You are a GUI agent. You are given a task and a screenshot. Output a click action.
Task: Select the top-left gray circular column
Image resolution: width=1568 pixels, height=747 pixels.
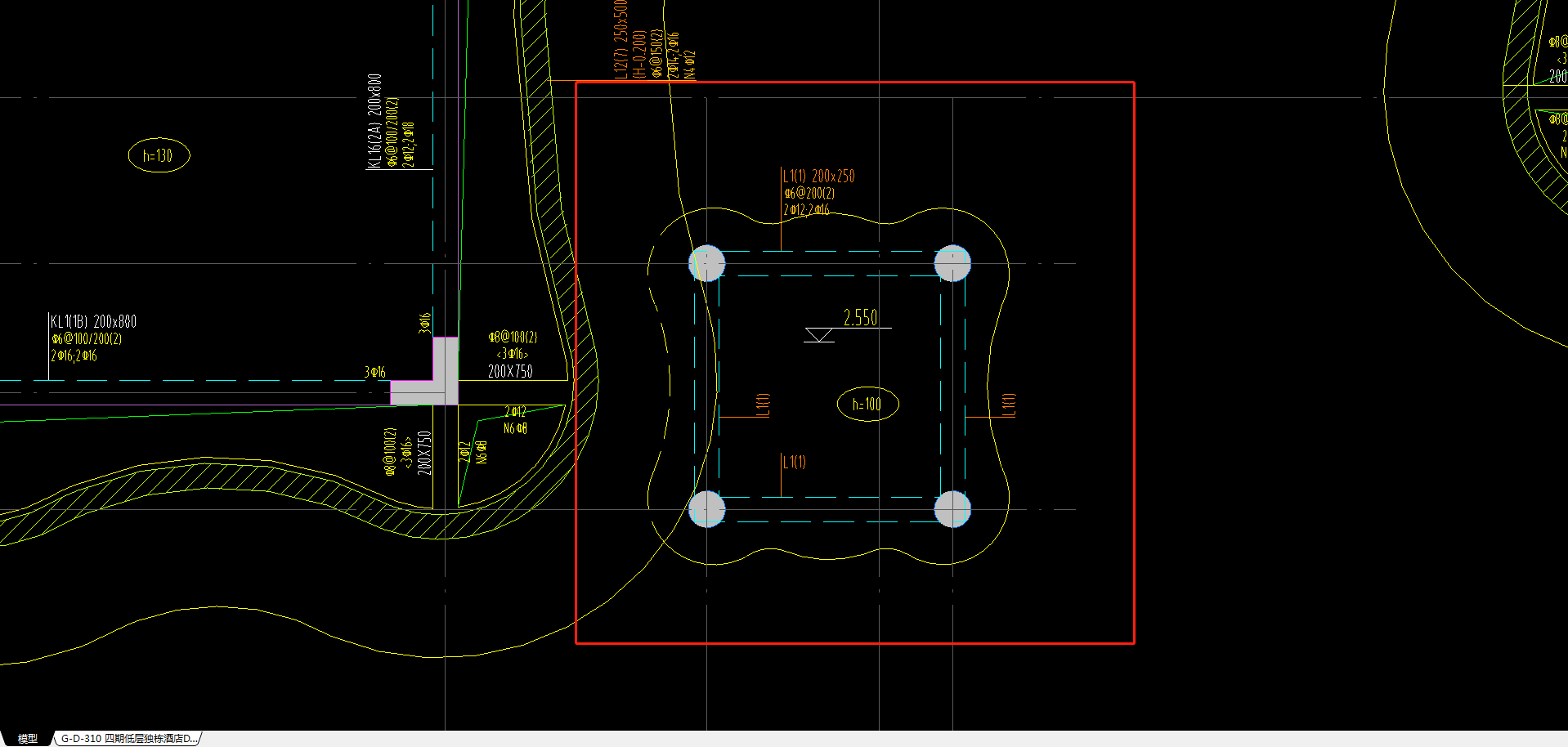(707, 263)
